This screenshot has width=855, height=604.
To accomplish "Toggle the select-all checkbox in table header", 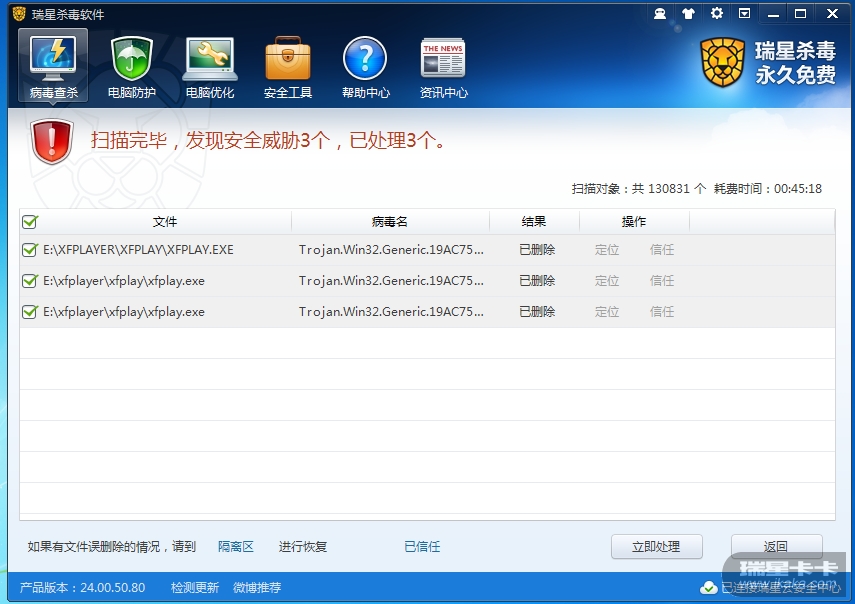I will point(30,222).
